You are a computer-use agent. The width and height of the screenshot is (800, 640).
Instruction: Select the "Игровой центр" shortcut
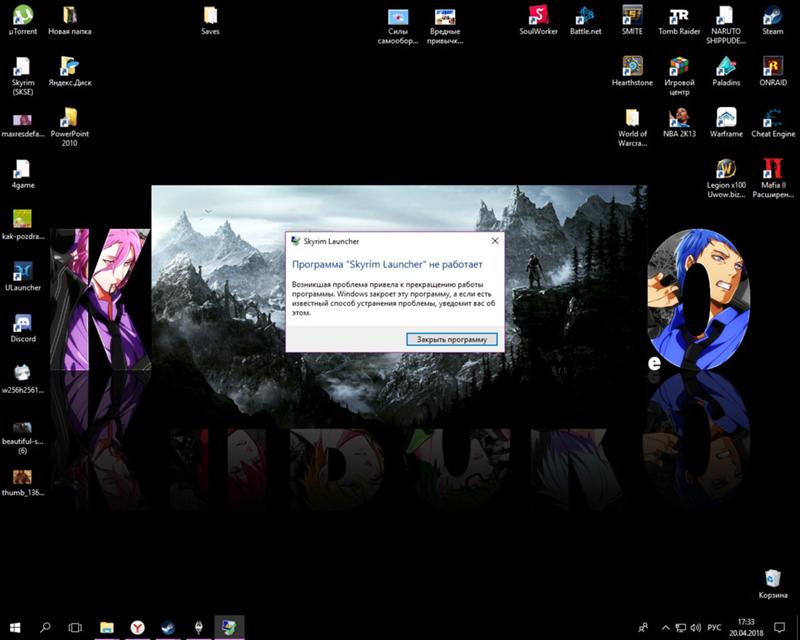coord(679,77)
